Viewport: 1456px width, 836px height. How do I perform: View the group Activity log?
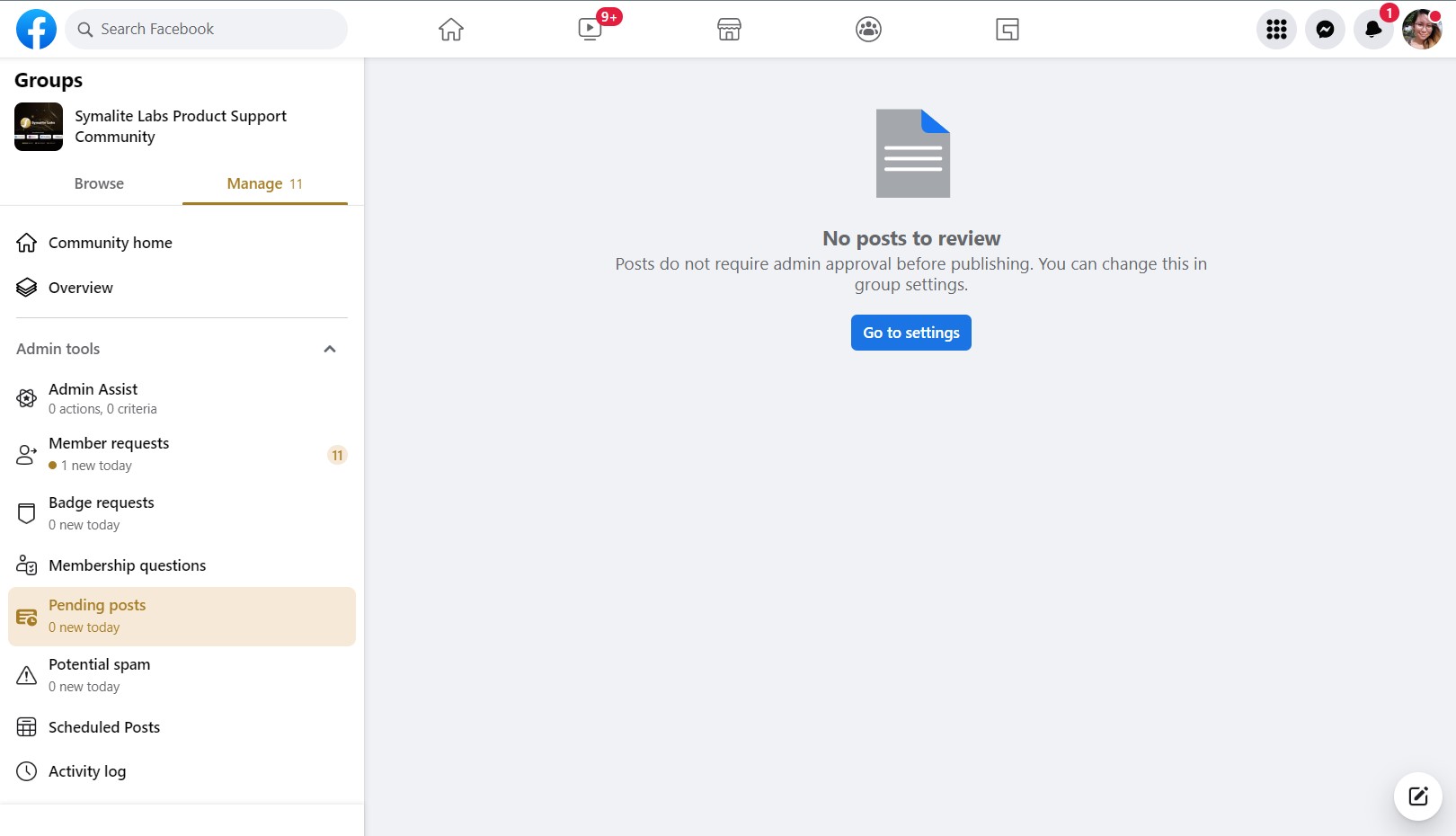click(x=87, y=771)
